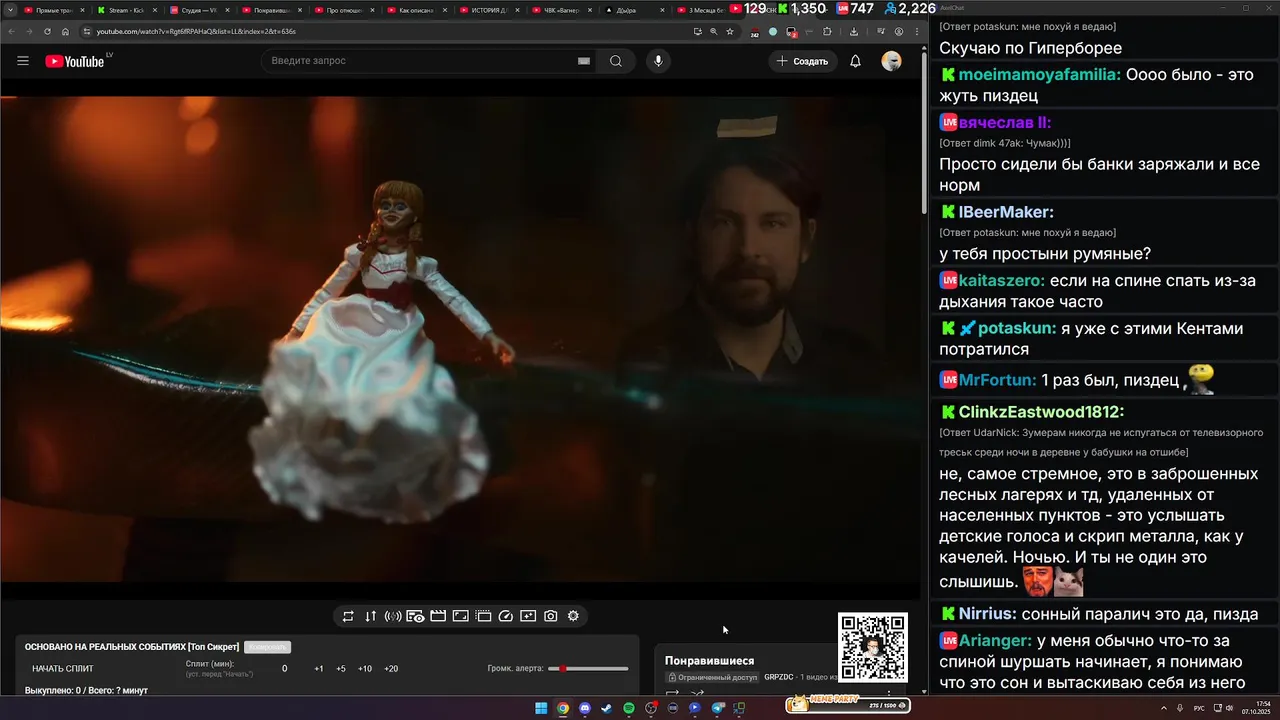The image size is (1280, 720).
Task: Open the playback speed gauge icon
Action: [505, 616]
